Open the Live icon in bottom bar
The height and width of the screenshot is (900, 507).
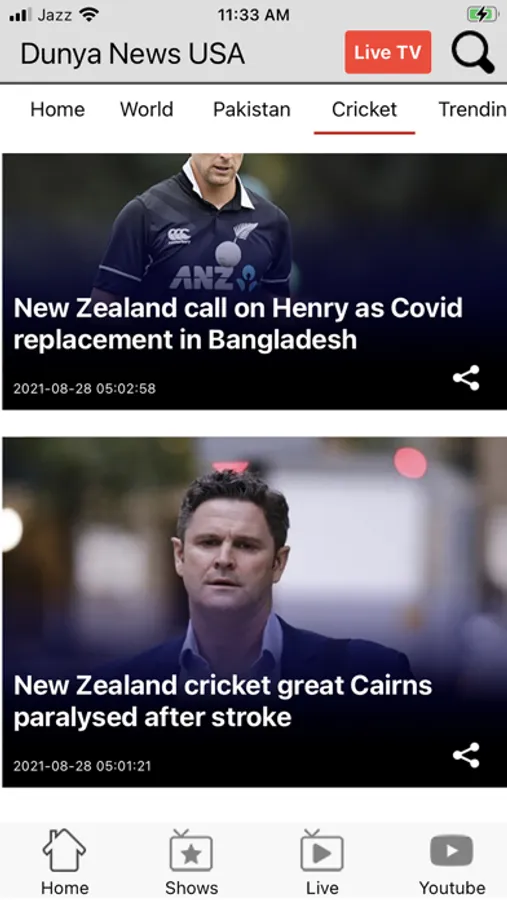322,862
